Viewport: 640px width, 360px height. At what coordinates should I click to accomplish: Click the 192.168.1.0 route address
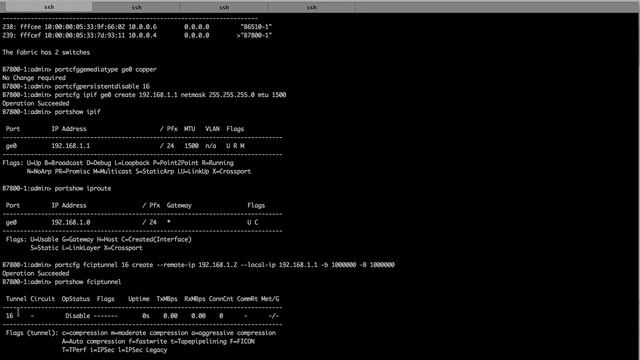[71, 223]
